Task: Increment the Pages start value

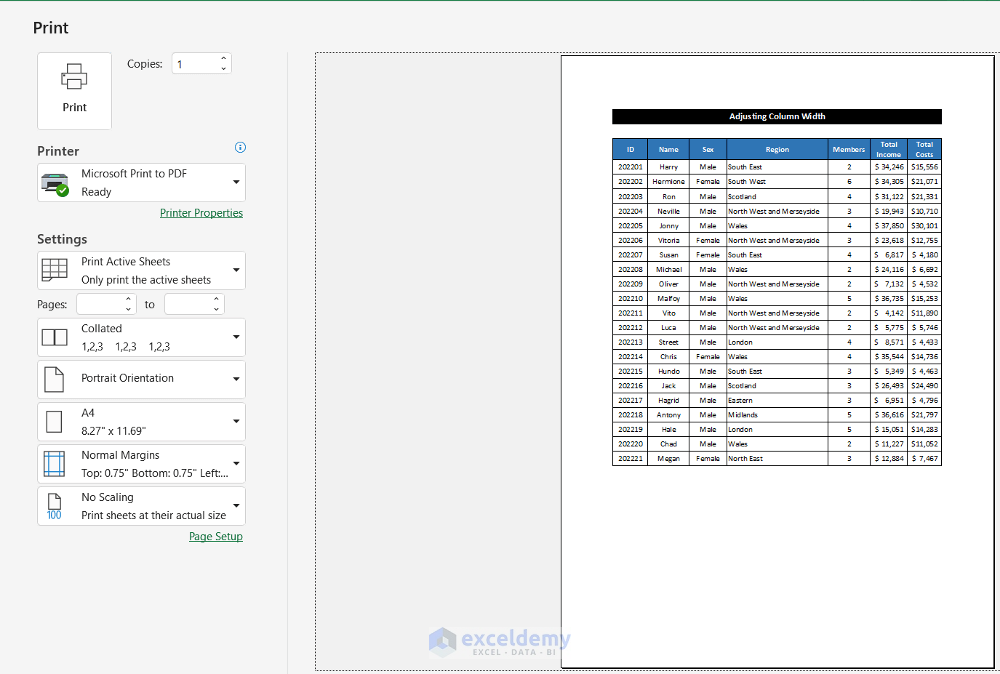Action: [x=129, y=299]
